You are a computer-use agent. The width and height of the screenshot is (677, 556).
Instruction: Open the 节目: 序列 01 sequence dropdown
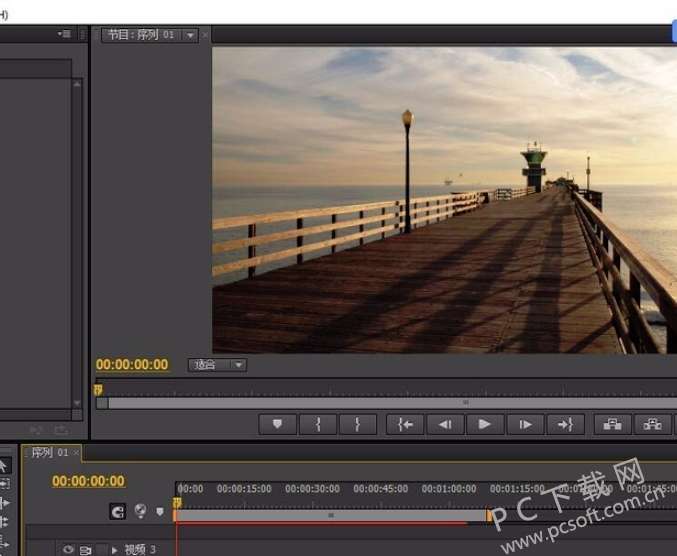coord(190,35)
